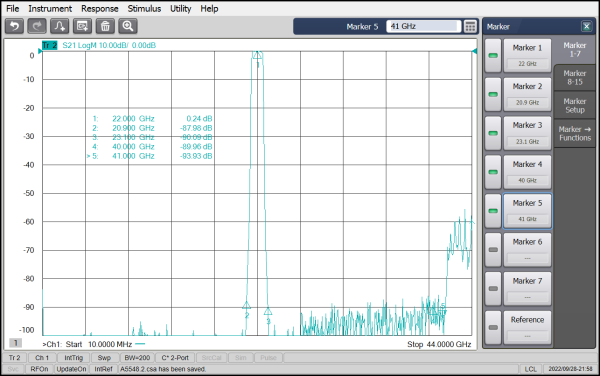Screen dimensions: 600x376
Task: Click marker readout row 4: 40.000 GHz
Action: [152, 146]
